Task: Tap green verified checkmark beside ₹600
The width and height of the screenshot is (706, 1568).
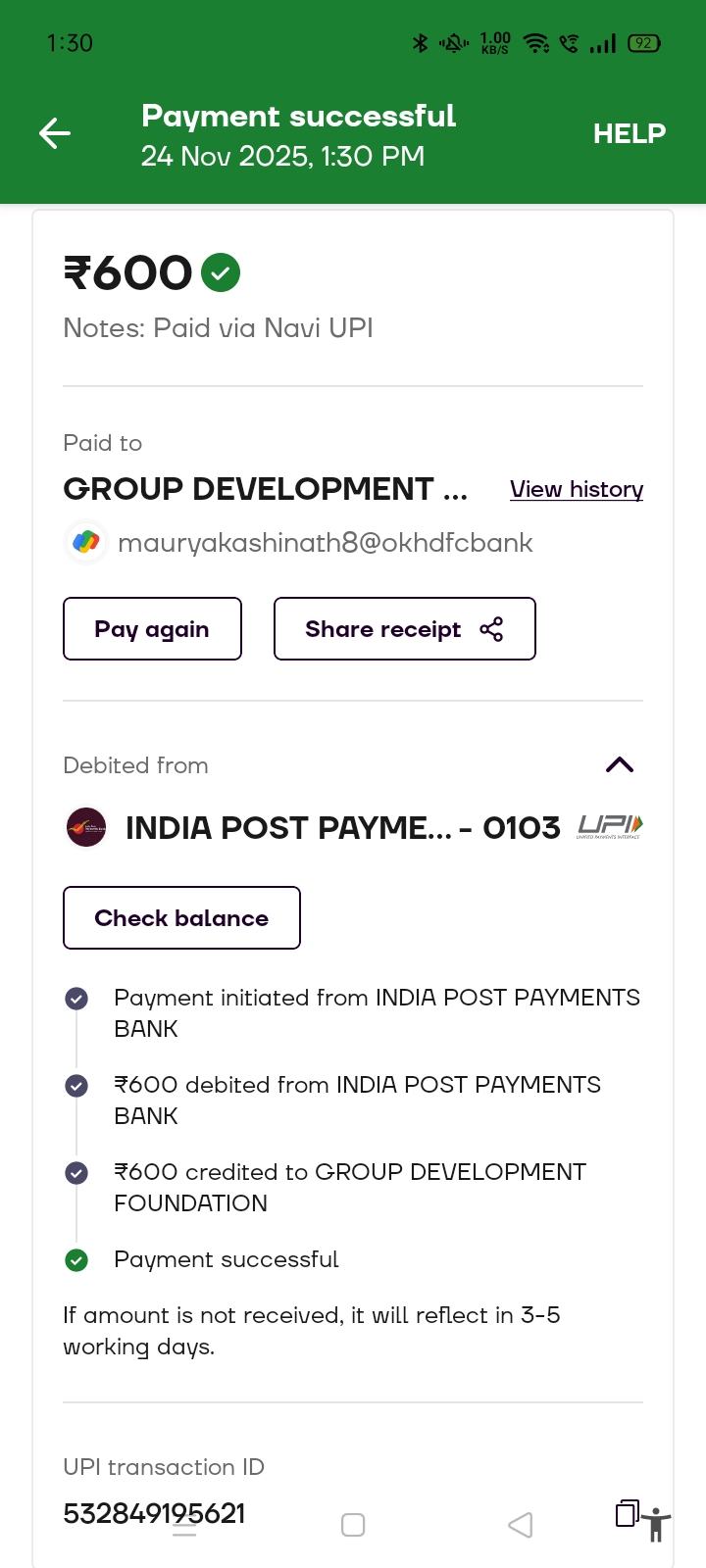Action: [x=221, y=272]
